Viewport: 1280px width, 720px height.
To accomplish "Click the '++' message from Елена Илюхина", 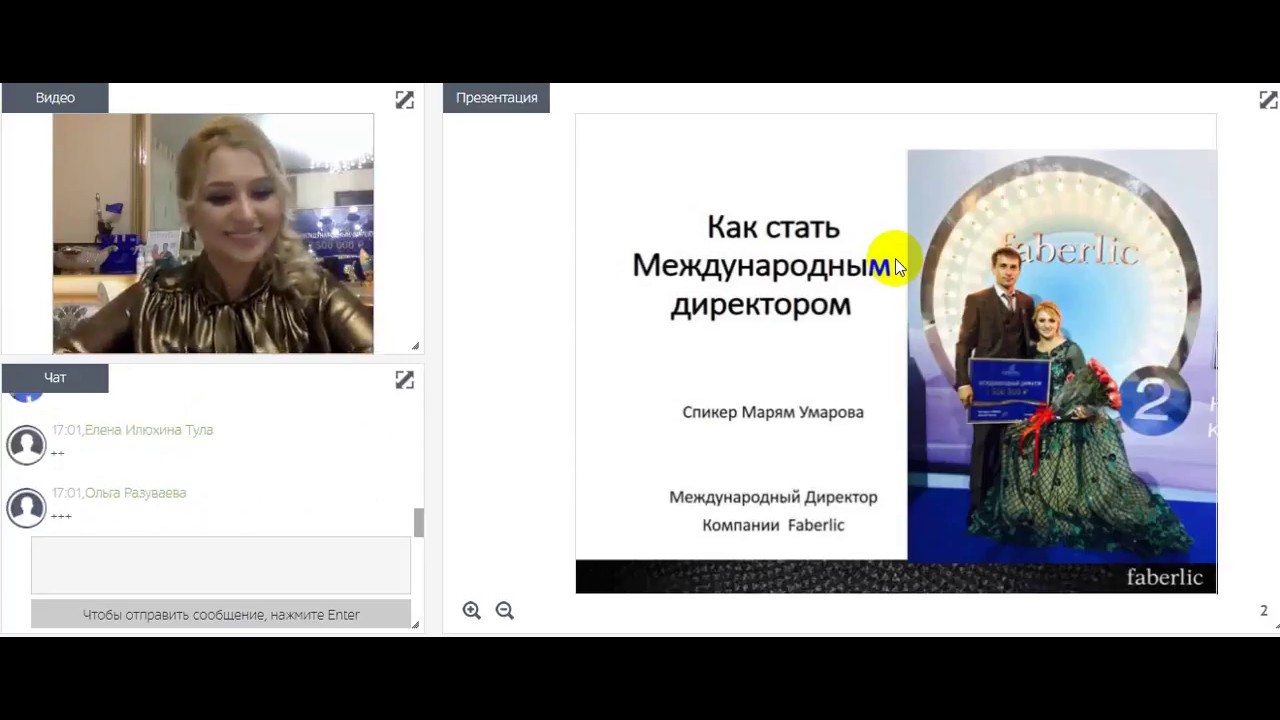I will tap(57, 454).
